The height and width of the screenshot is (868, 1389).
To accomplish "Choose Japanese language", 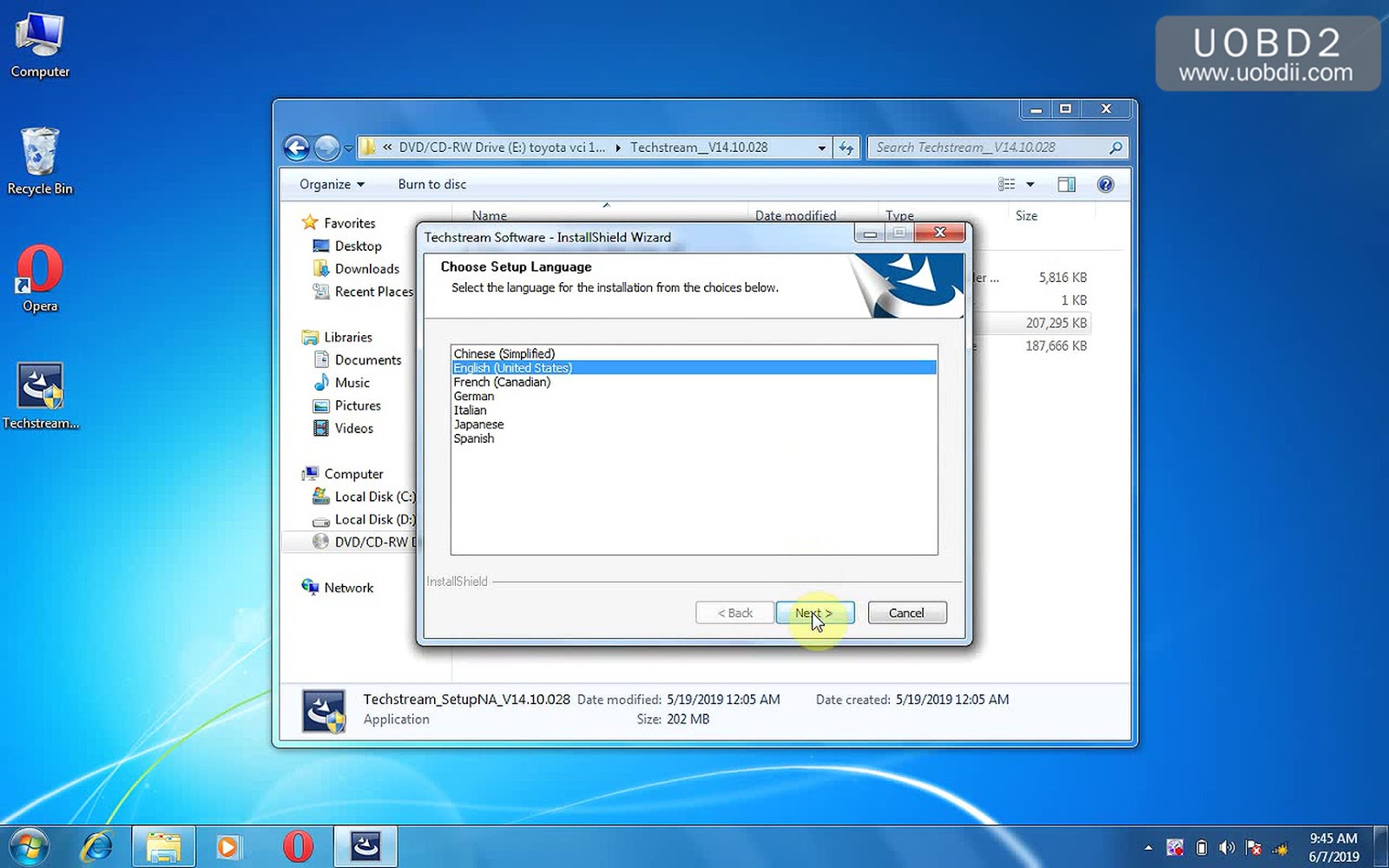I will click(x=694, y=424).
